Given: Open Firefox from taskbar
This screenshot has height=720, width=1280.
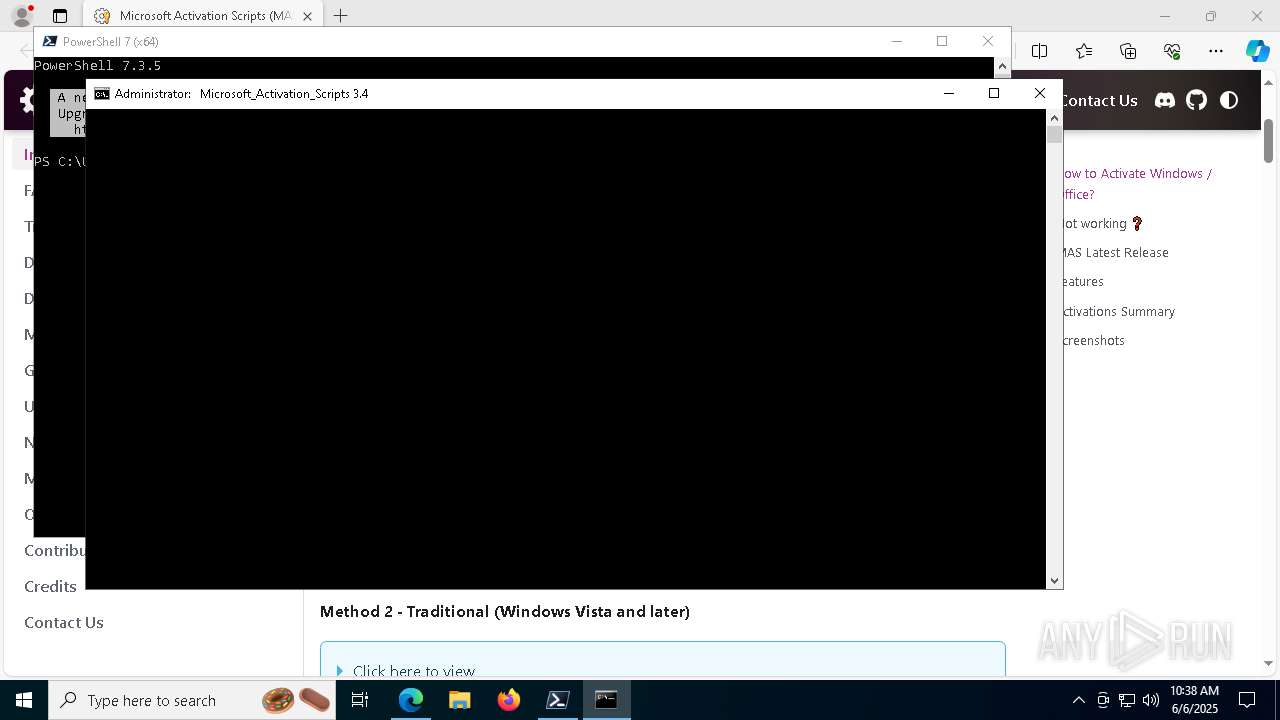Looking at the screenshot, I should [509, 700].
